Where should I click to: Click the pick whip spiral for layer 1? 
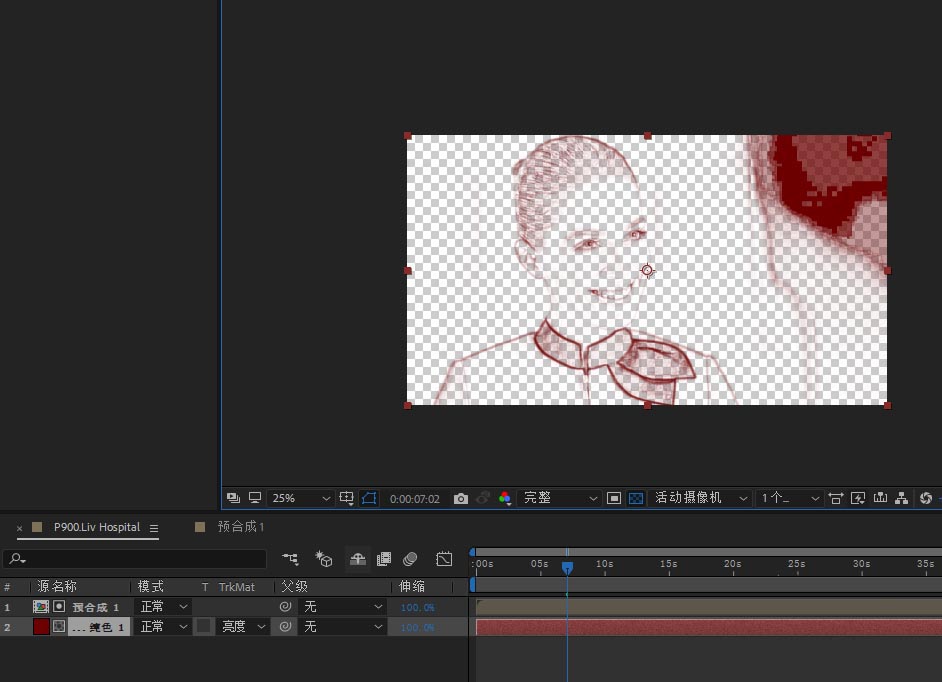(285, 607)
